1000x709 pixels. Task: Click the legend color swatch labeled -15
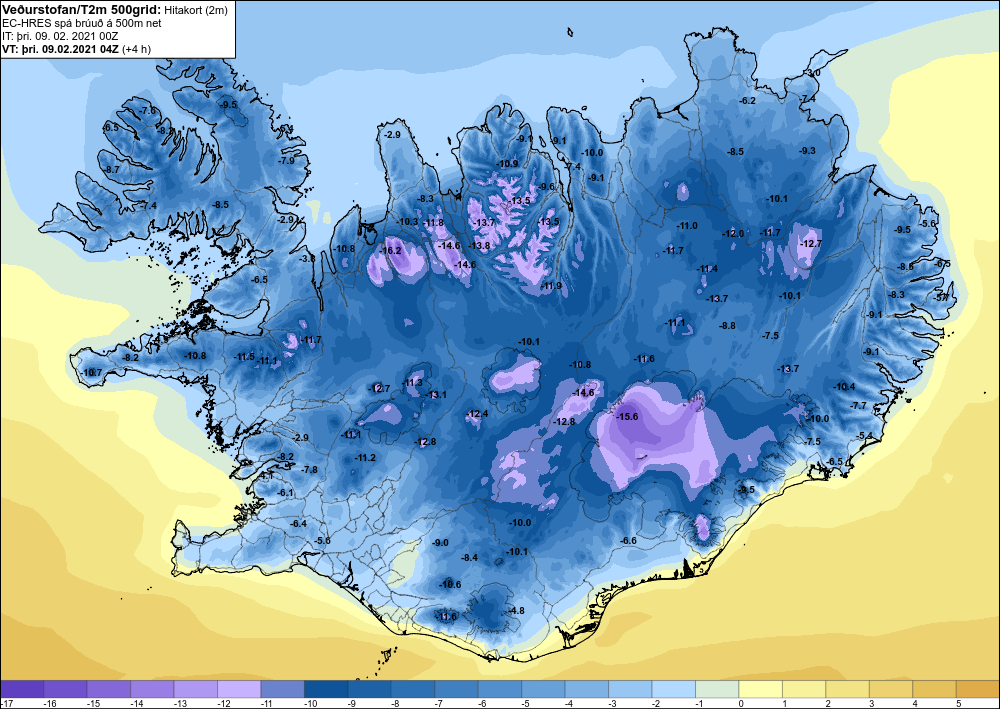pos(108,689)
